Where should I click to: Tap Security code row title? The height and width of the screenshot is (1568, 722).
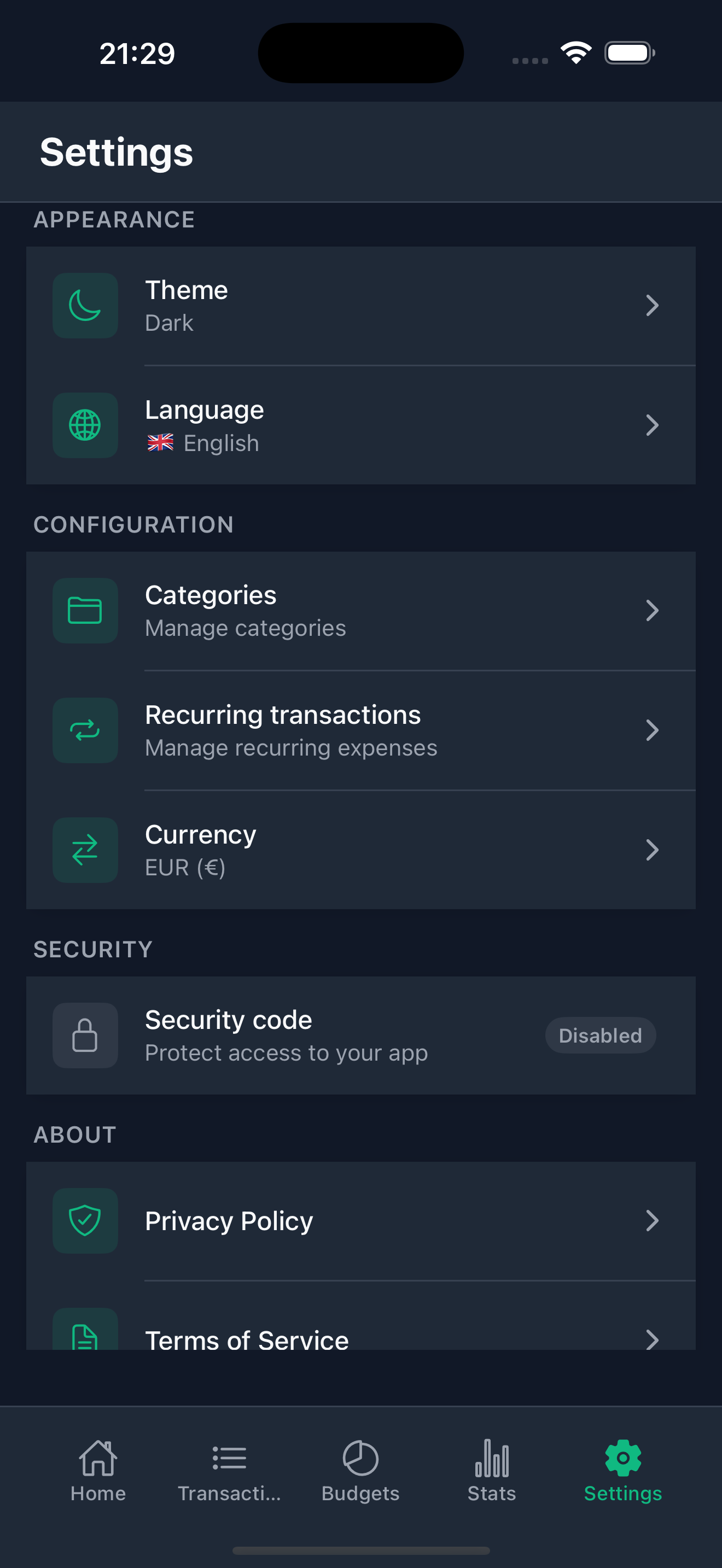pyautogui.click(x=228, y=1020)
